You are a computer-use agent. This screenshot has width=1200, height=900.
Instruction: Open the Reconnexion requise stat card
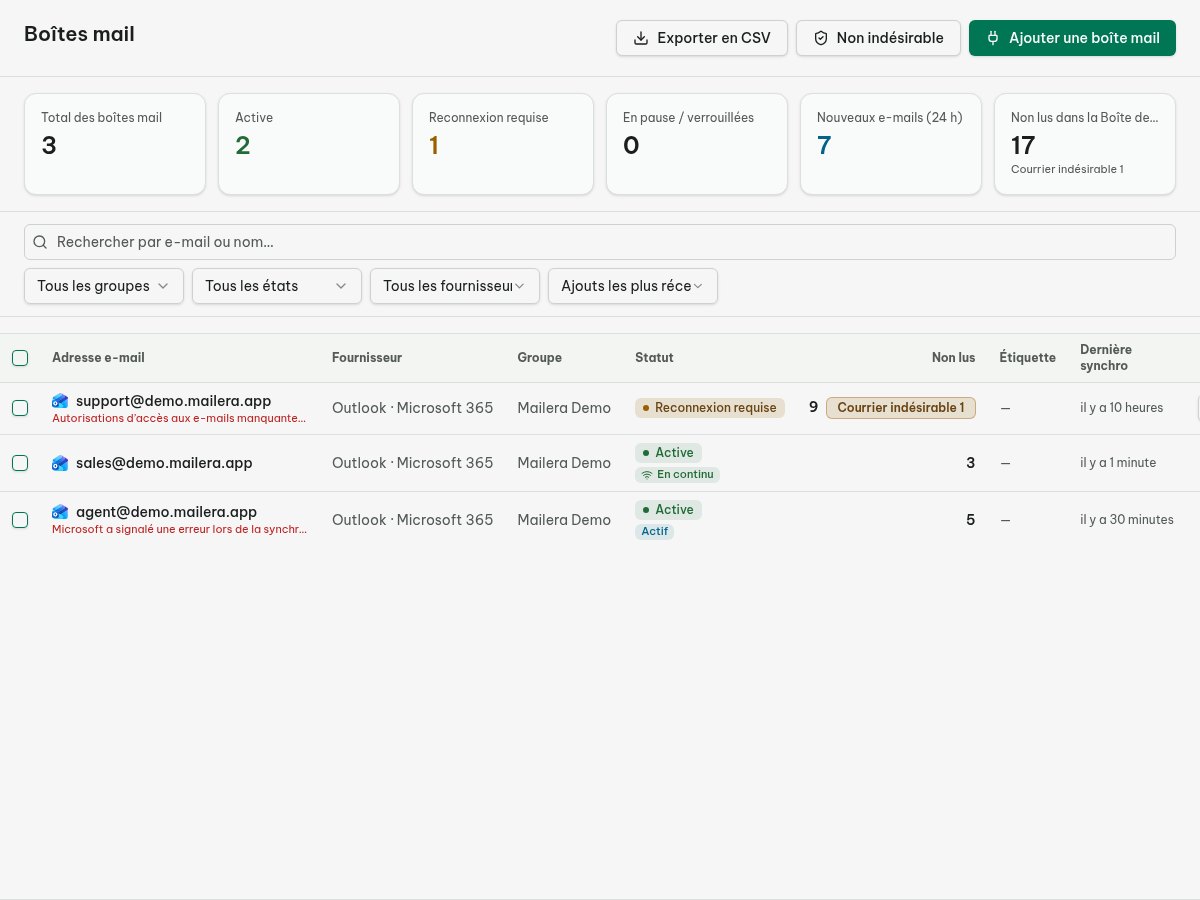click(503, 144)
